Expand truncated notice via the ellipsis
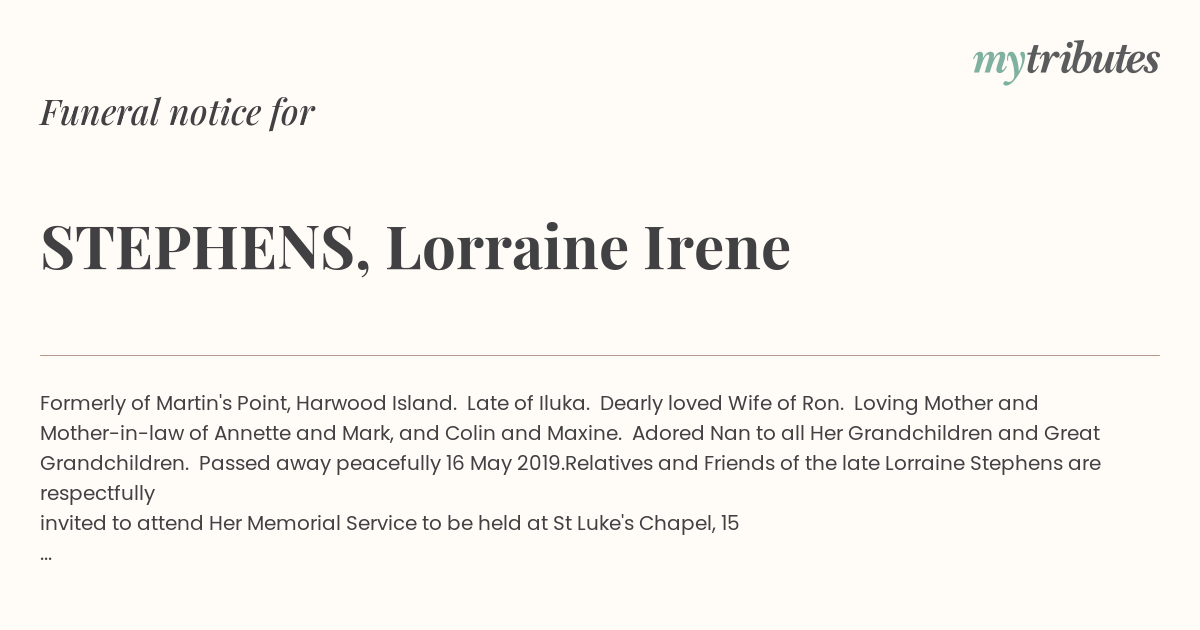 click(x=46, y=554)
